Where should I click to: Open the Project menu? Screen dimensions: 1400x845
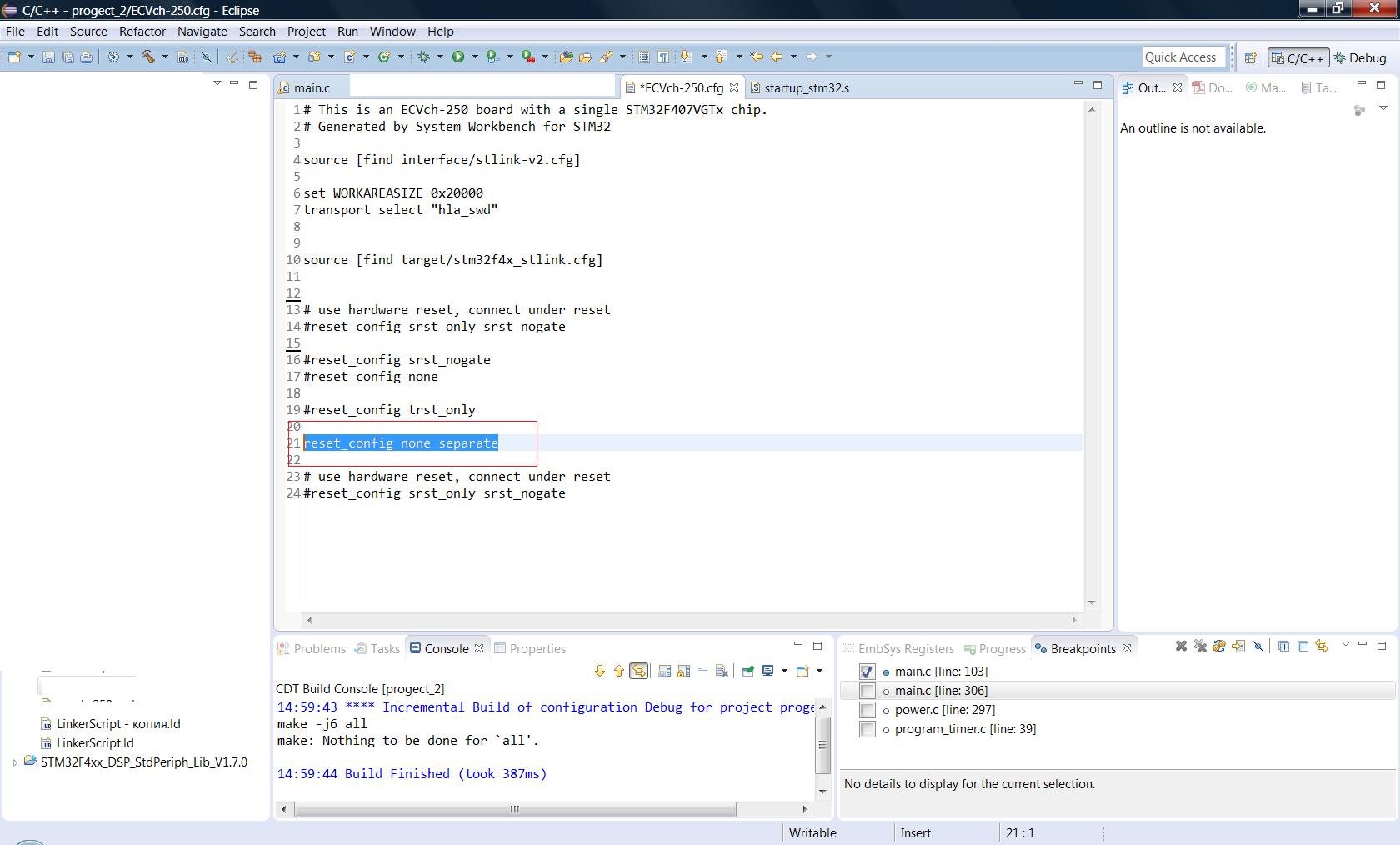(306, 32)
